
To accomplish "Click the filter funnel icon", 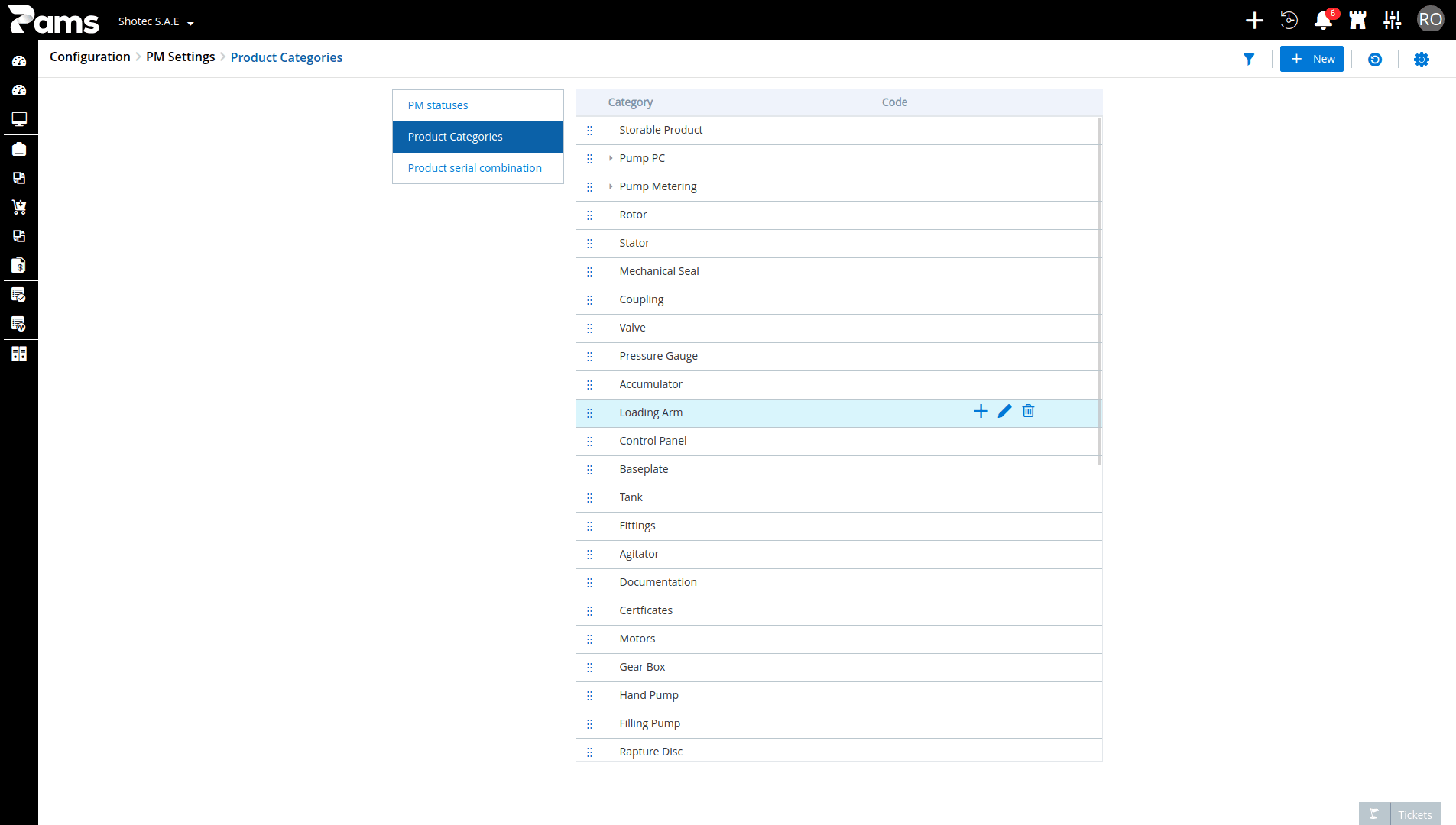I will coord(1249,59).
